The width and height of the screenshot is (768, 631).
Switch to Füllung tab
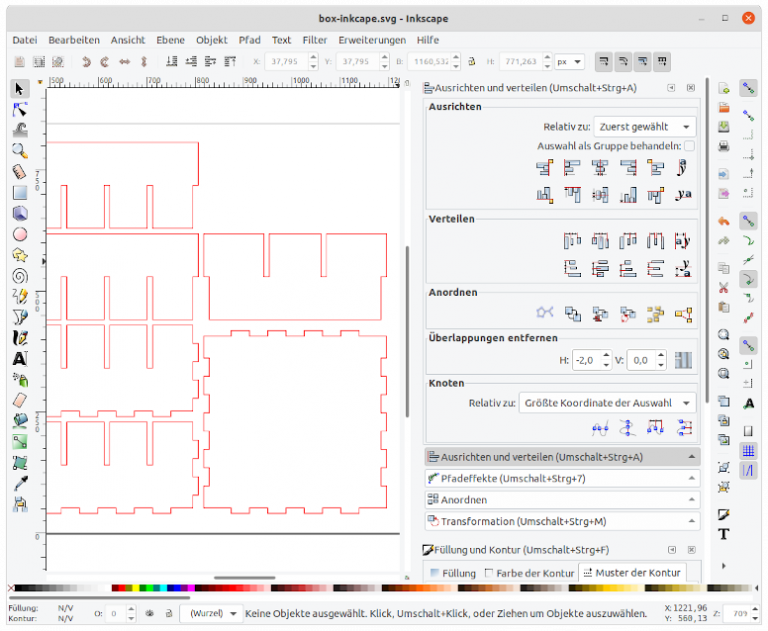tap(453, 573)
